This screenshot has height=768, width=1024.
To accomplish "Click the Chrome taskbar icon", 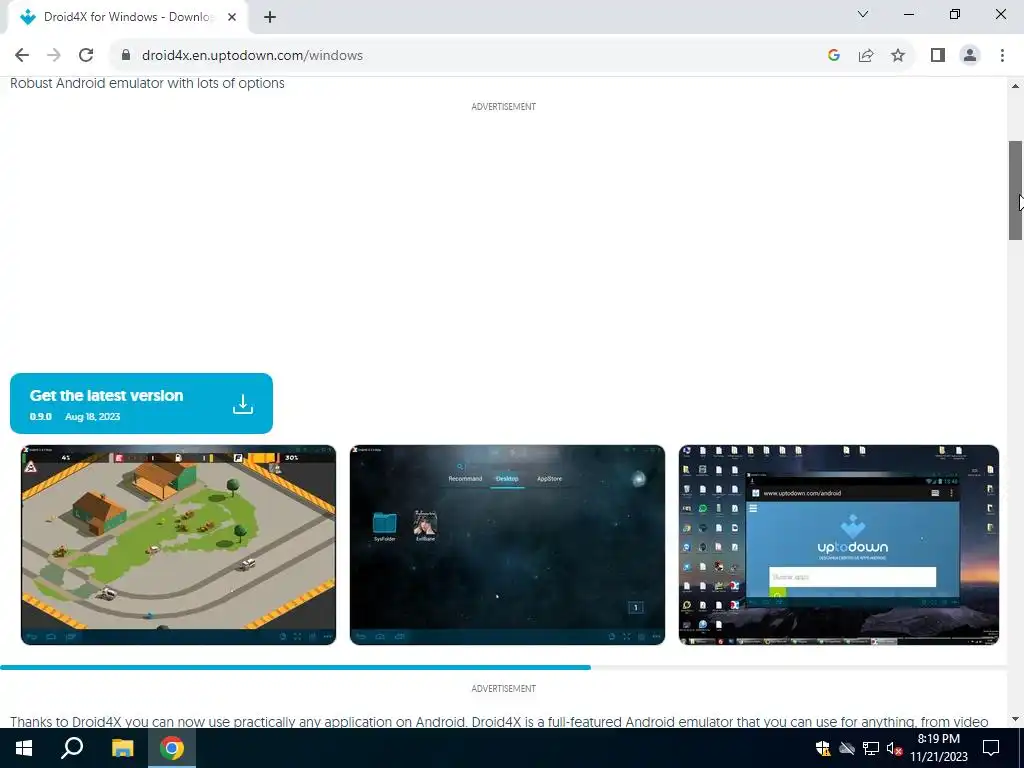I will click(172, 748).
